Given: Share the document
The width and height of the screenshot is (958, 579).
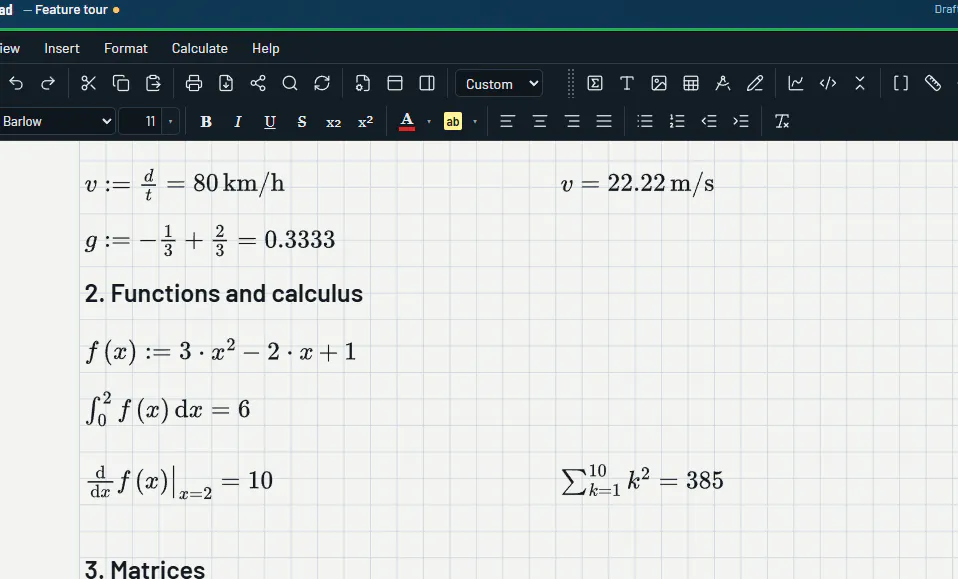Looking at the screenshot, I should (258, 84).
